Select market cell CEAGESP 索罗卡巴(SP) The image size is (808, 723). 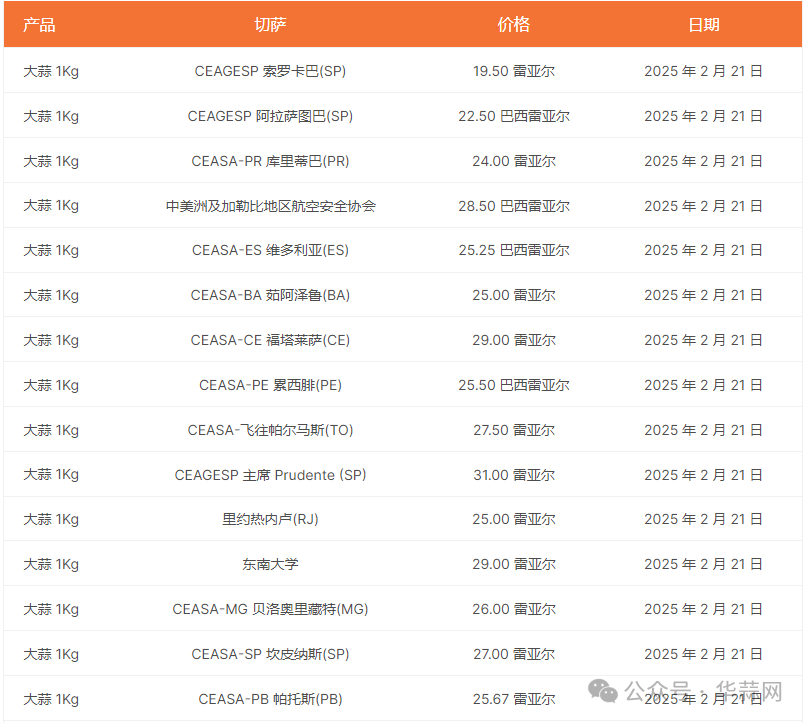click(270, 71)
